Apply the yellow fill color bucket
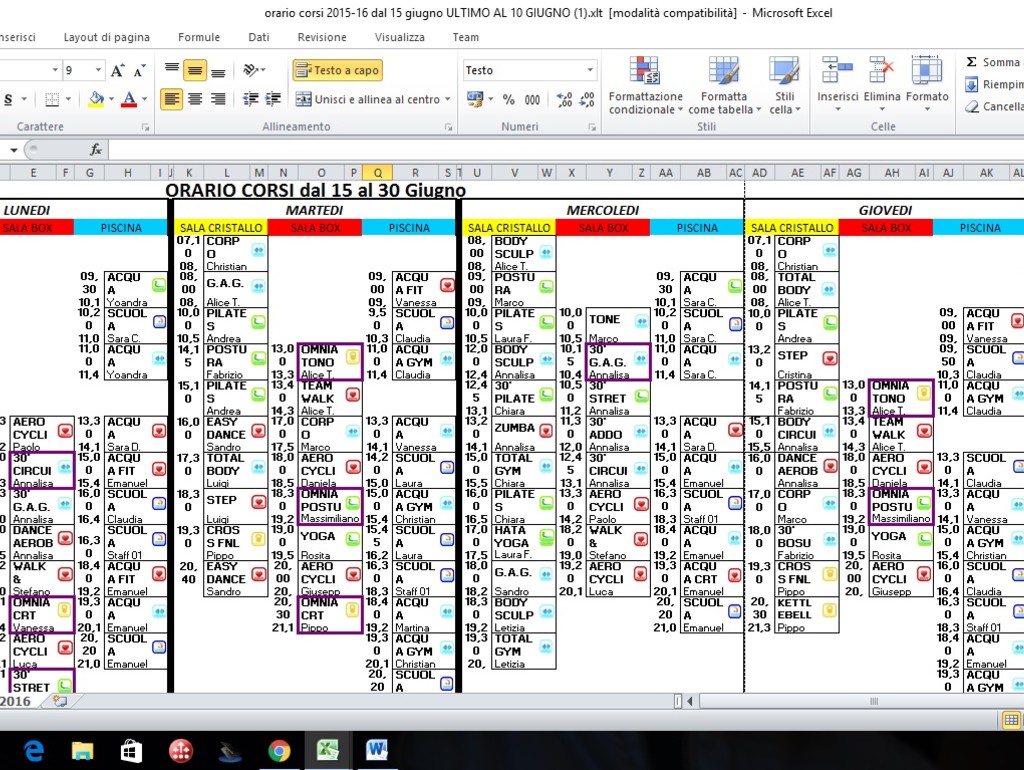Image resolution: width=1024 pixels, height=770 pixels. pos(95,99)
